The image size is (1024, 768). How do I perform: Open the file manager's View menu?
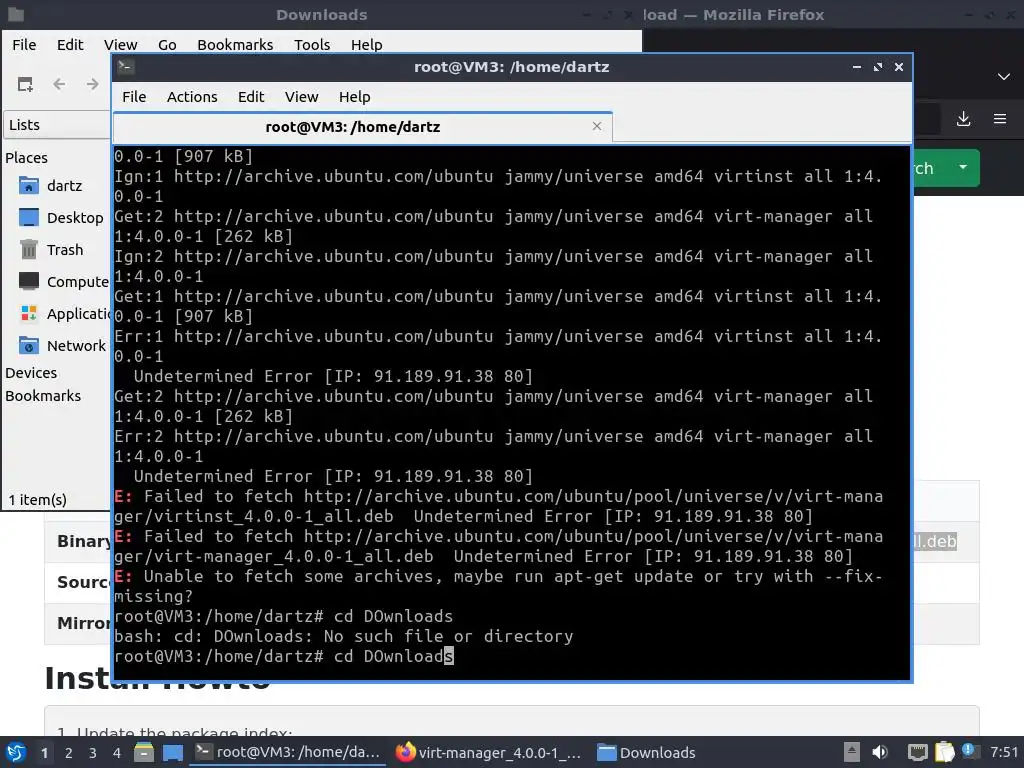coord(120,44)
